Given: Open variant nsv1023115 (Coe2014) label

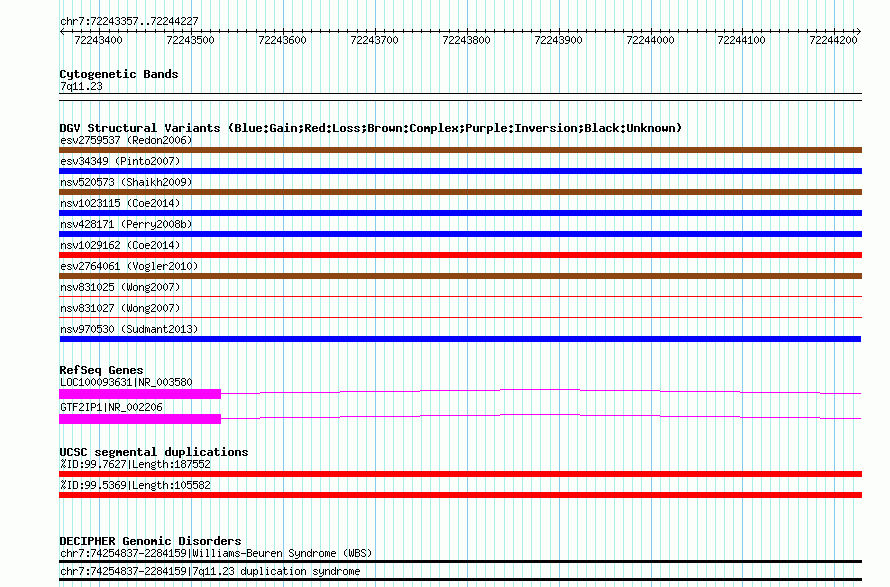Looking at the screenshot, I should coord(120,203).
